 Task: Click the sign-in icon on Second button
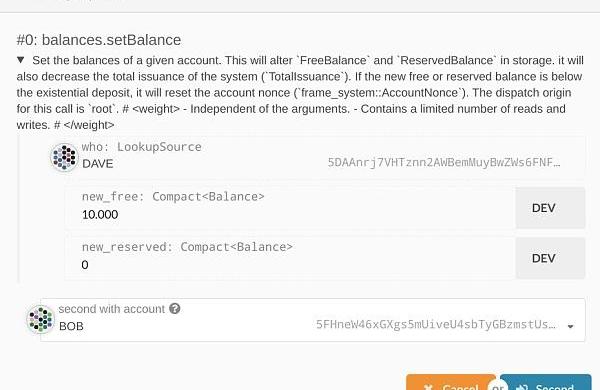click(x=522, y=387)
